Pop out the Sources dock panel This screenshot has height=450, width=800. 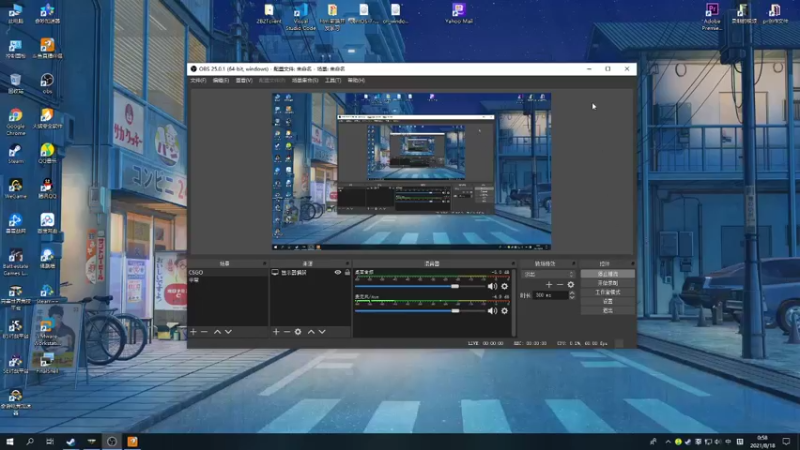pyautogui.click(x=347, y=264)
